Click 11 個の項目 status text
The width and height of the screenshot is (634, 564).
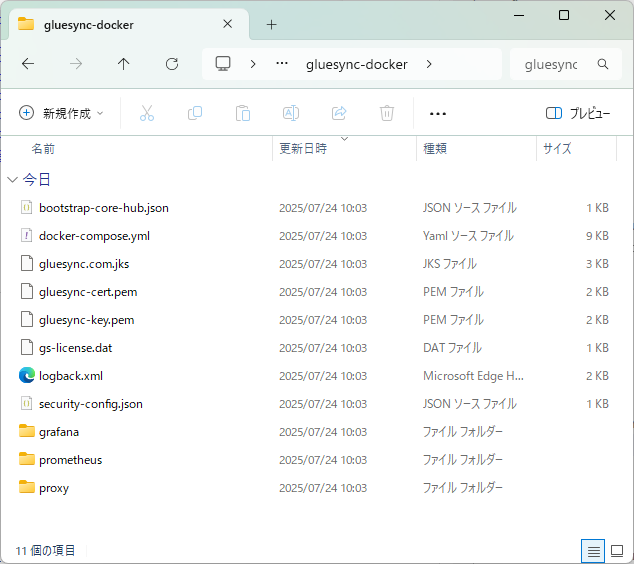click(x=45, y=551)
